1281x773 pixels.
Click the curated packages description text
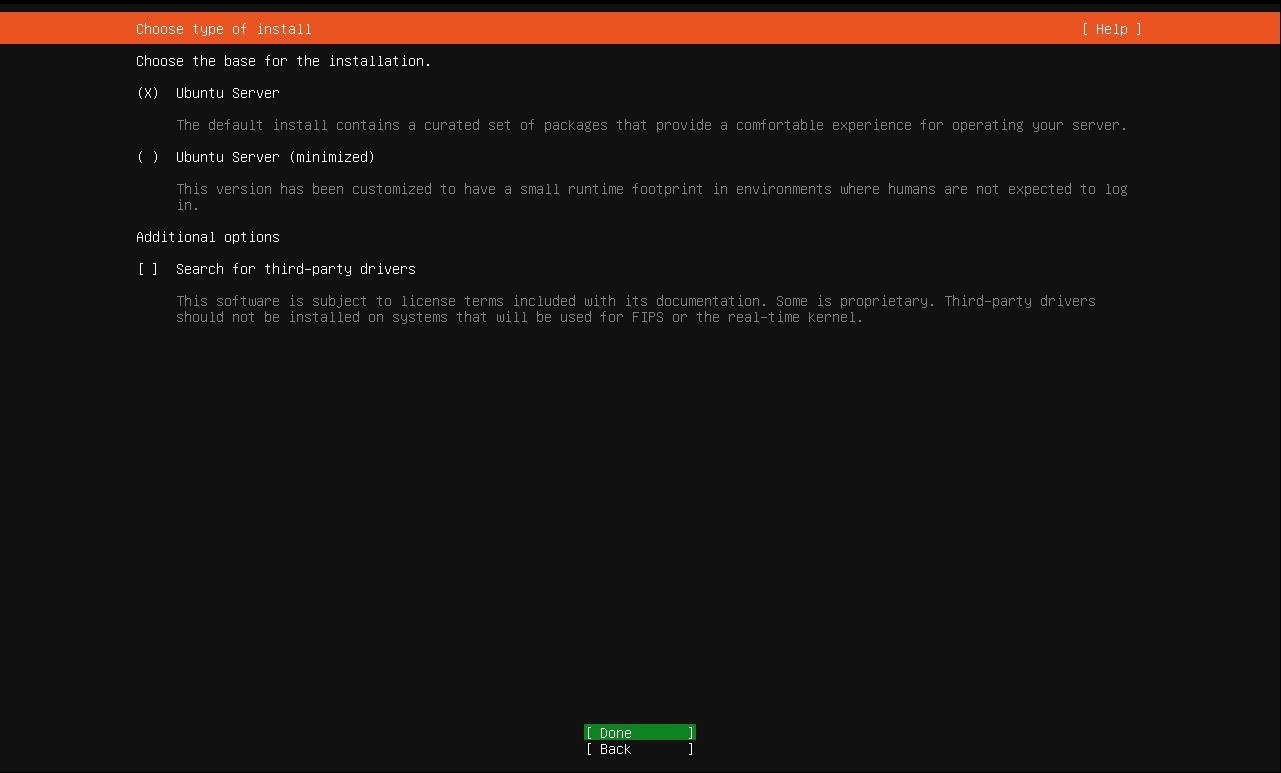tap(650, 125)
